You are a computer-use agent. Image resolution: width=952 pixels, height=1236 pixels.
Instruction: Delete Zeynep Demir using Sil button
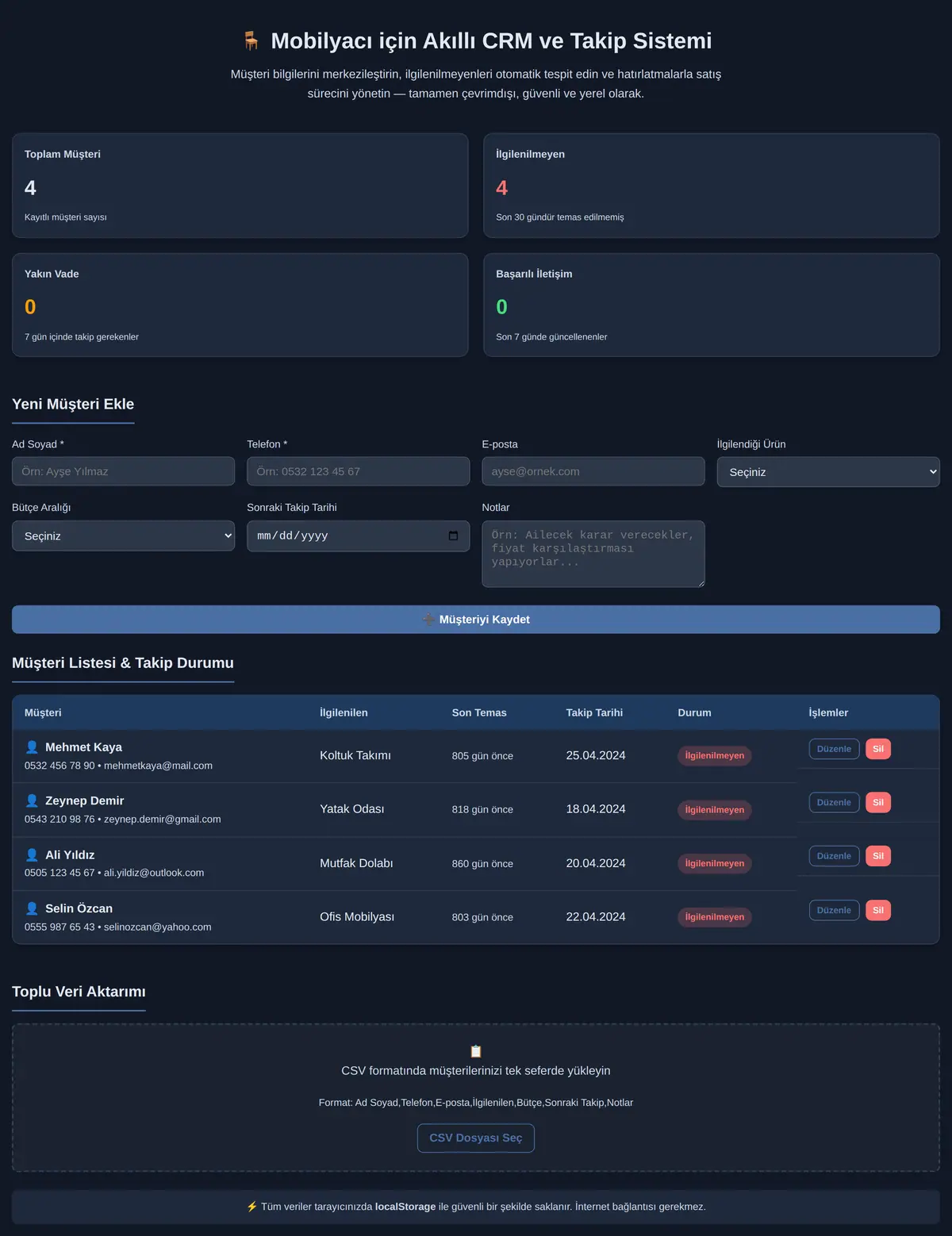(878, 802)
